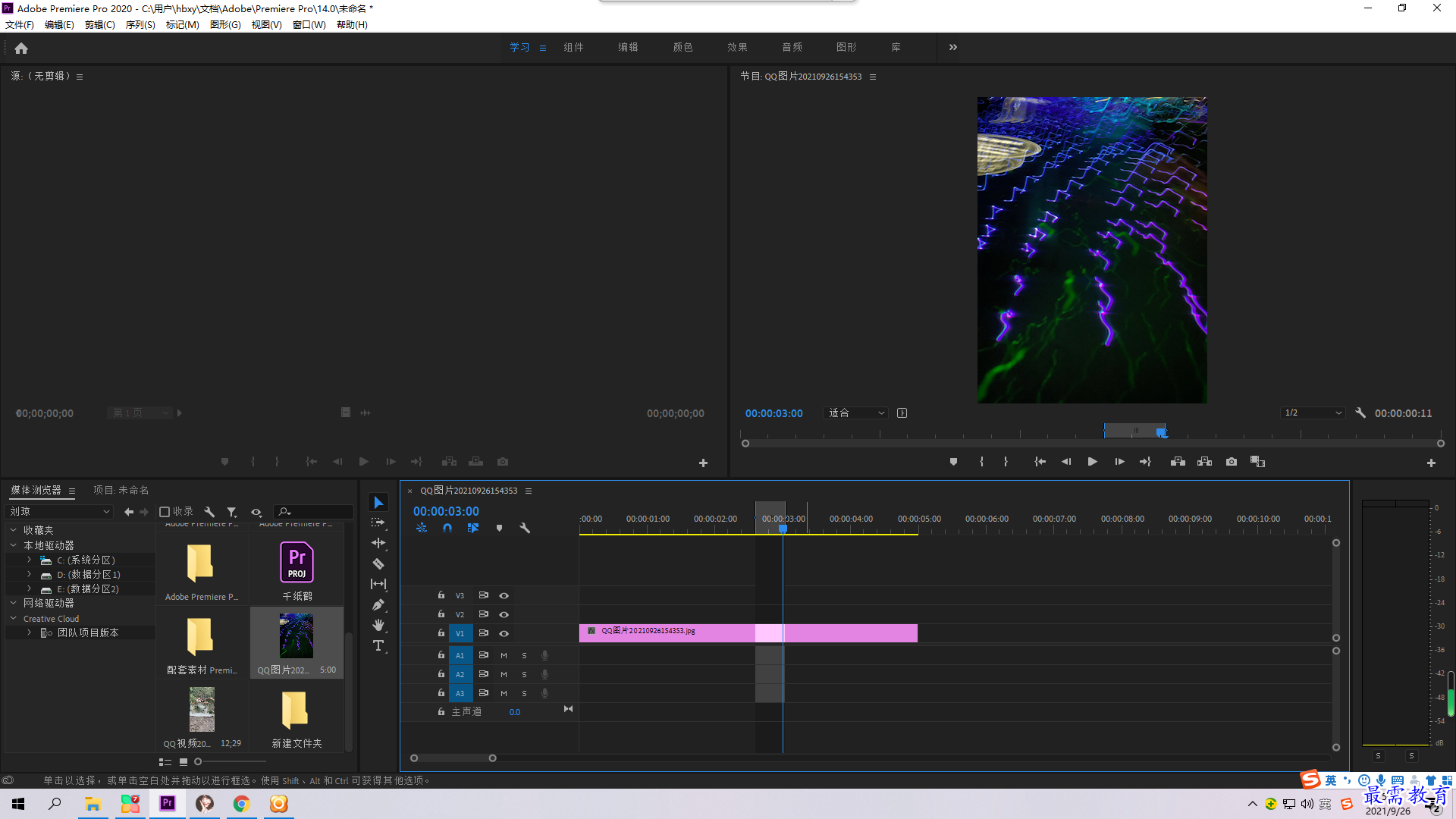Collapse the 本地驱动器 tree node
This screenshot has height=819, width=1456.
point(13,545)
